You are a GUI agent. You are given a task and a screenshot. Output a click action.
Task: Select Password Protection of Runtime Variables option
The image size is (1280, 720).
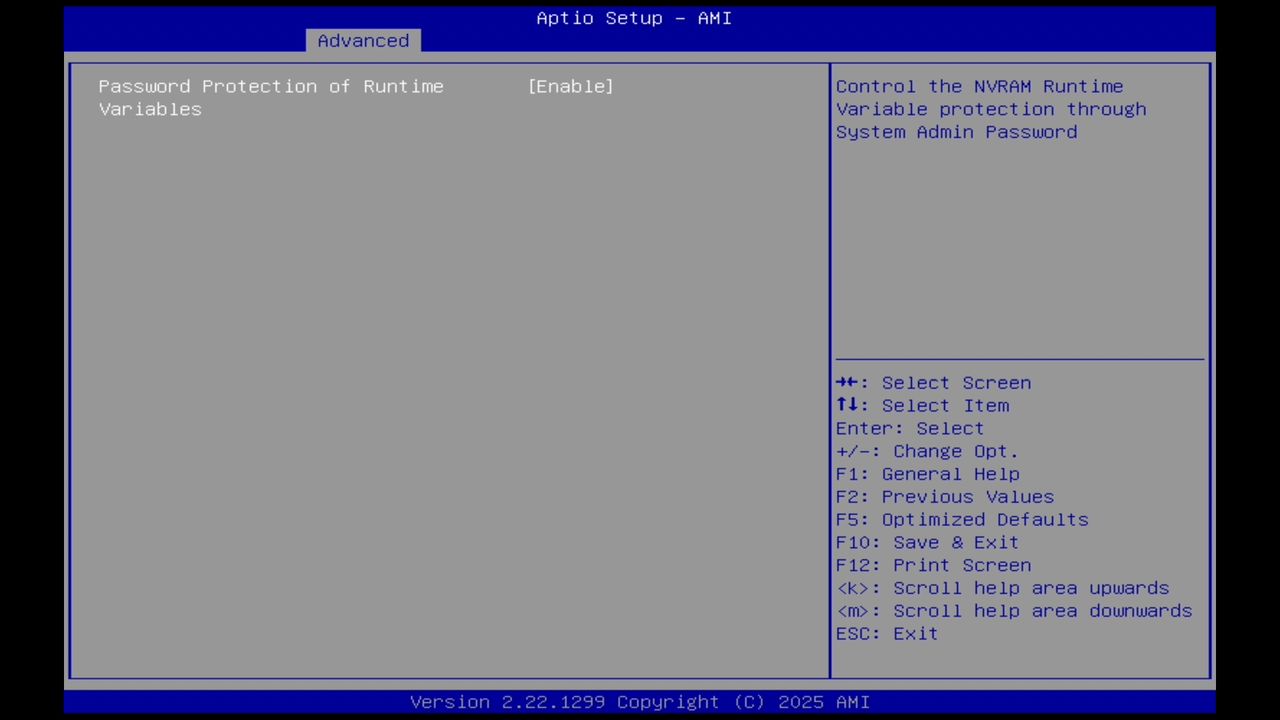tap(270, 97)
